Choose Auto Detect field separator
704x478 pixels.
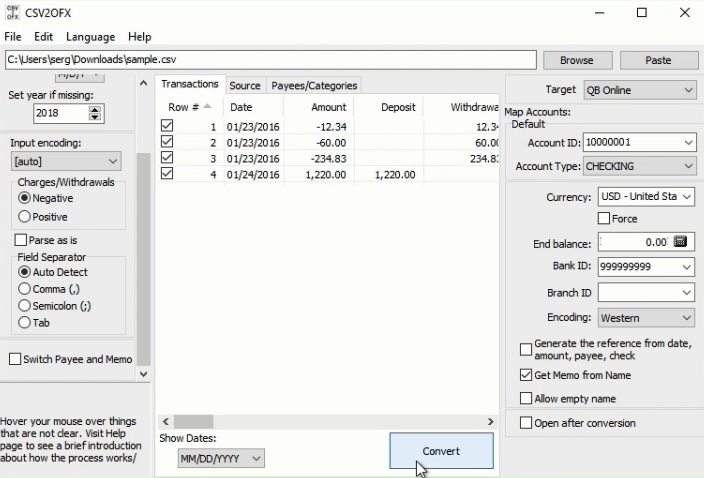point(24,272)
